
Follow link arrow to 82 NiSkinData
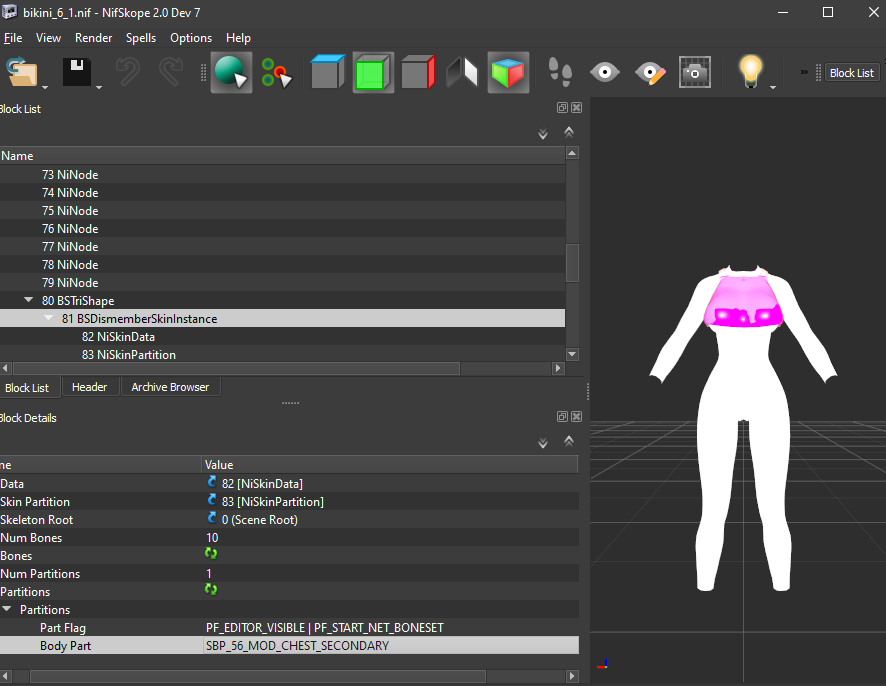tap(212, 482)
